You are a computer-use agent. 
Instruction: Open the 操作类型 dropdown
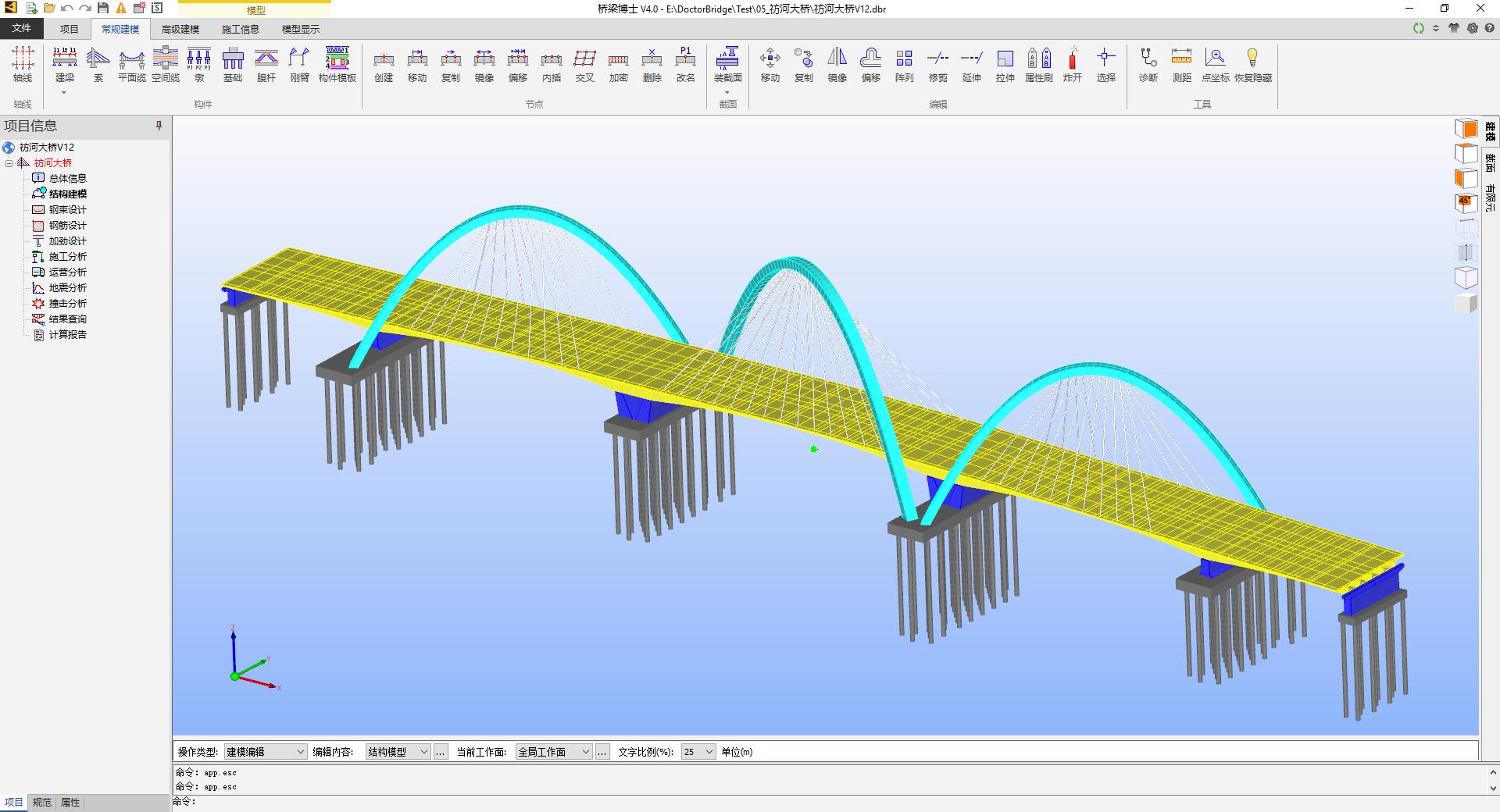(x=265, y=752)
